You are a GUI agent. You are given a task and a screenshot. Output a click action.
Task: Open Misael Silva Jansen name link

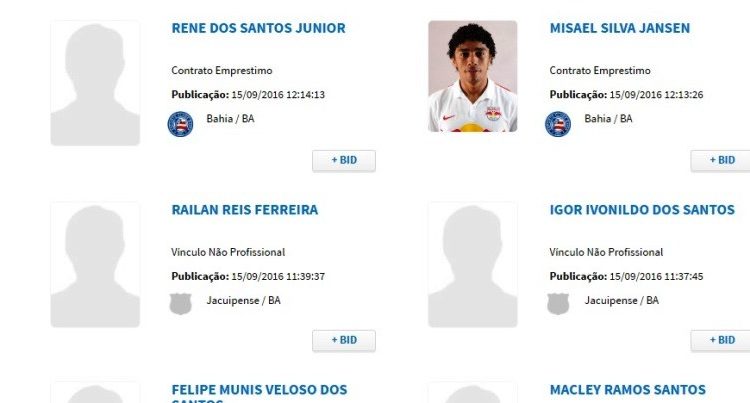[x=619, y=28]
